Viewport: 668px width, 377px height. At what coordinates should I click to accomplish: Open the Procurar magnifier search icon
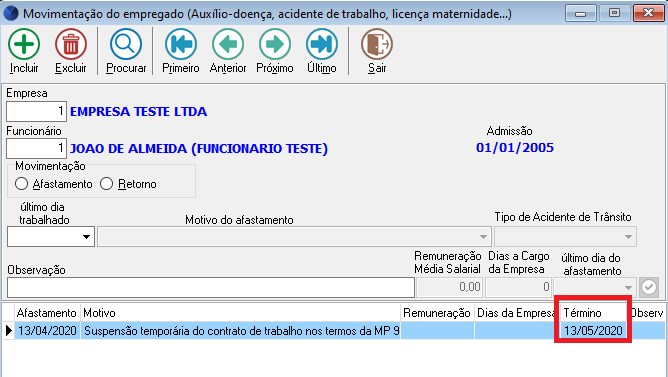126,44
